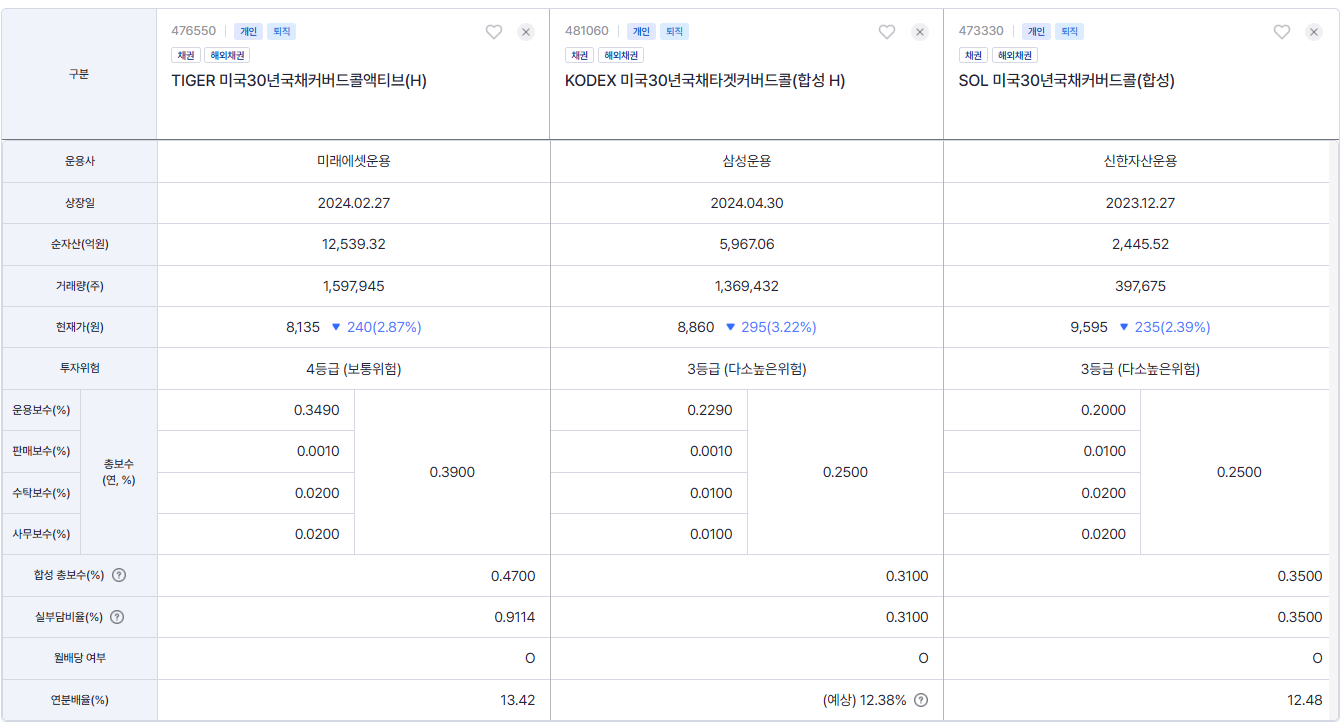Select manager name 신한자산운용
Image resolution: width=1344 pixels, height=723 pixels.
[1140, 161]
